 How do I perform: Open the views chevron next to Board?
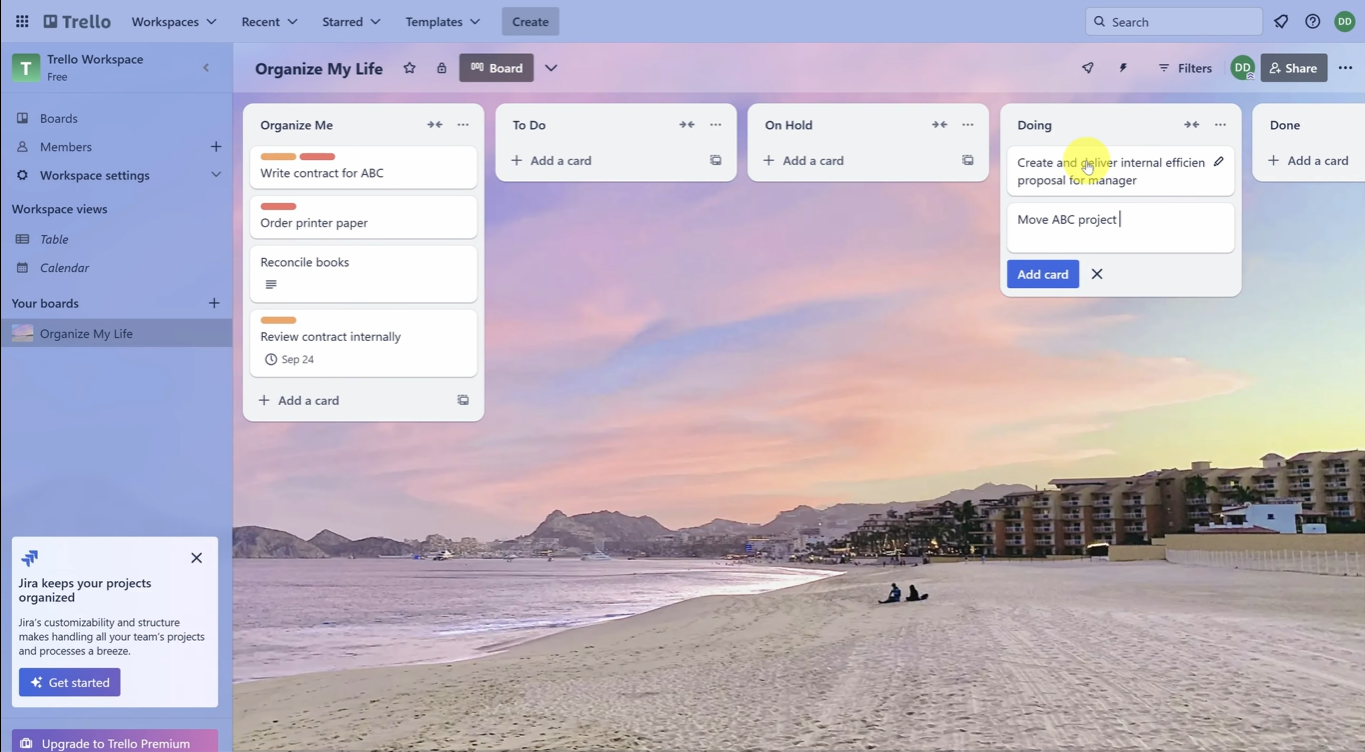tap(551, 68)
